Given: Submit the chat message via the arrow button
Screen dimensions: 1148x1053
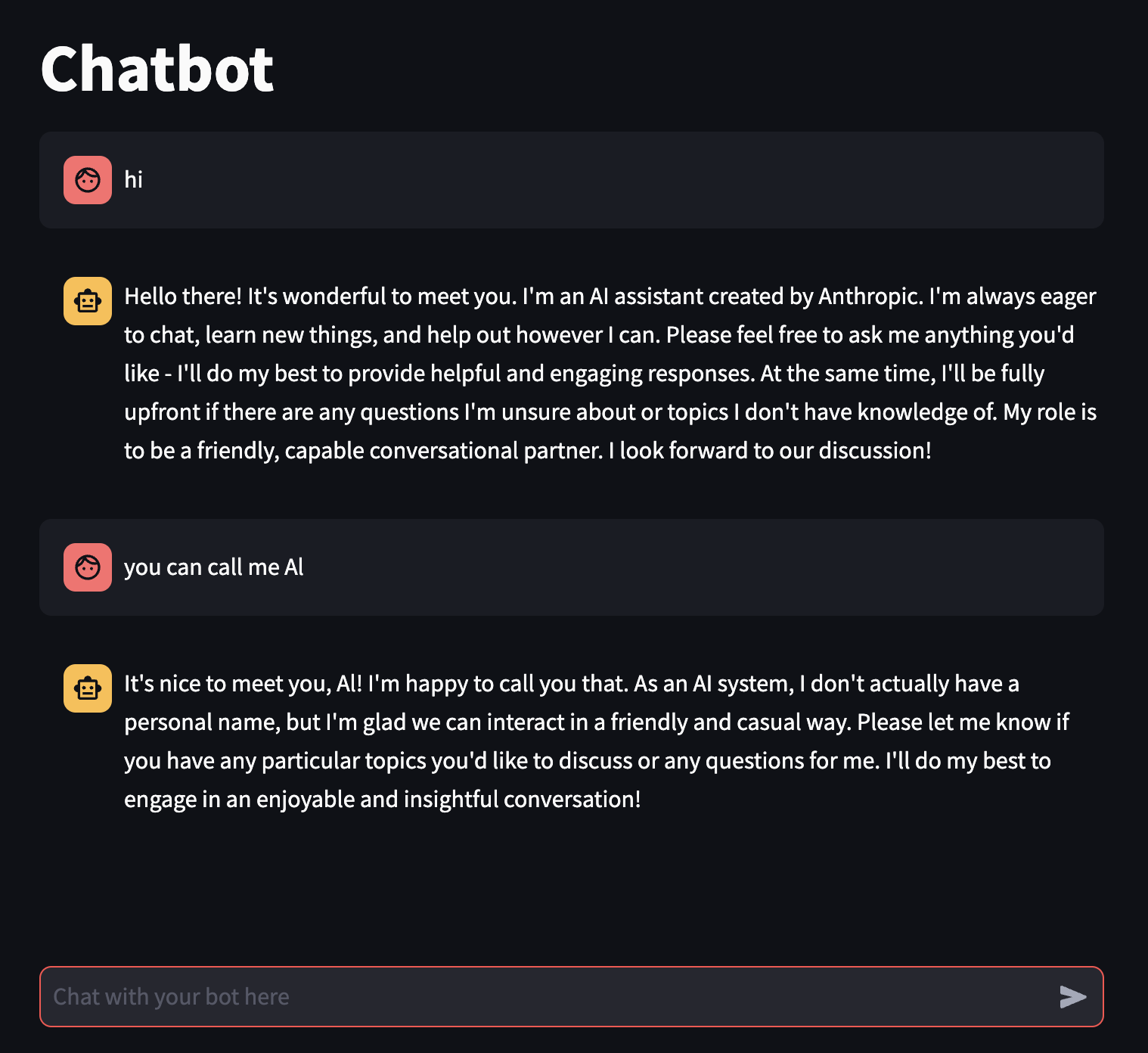Looking at the screenshot, I should coord(1071,997).
